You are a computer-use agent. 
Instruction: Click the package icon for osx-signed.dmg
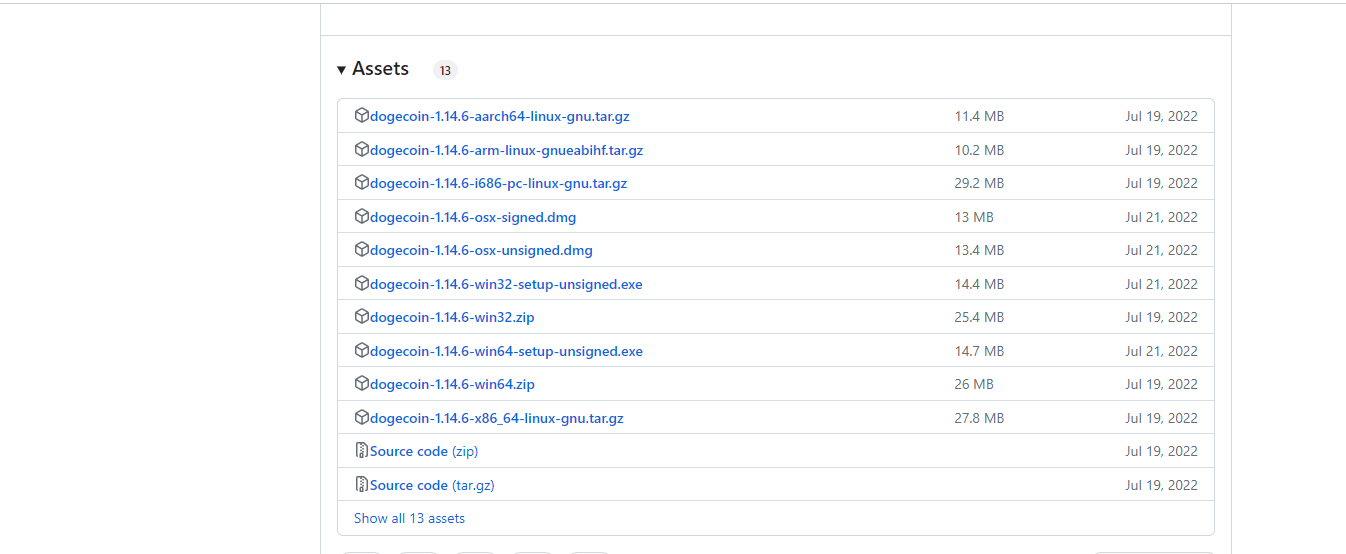(362, 216)
